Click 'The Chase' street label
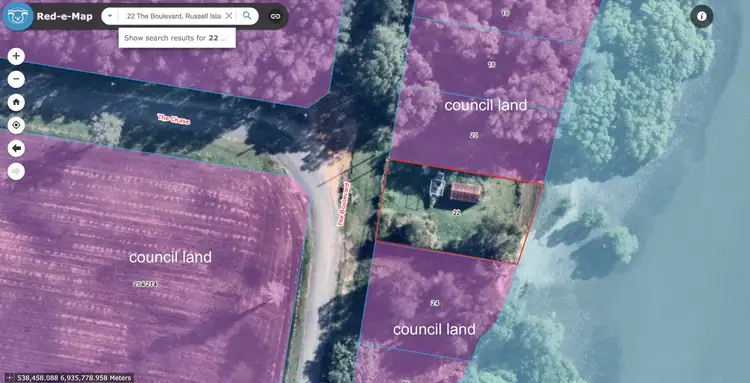750x383 pixels. [x=174, y=119]
